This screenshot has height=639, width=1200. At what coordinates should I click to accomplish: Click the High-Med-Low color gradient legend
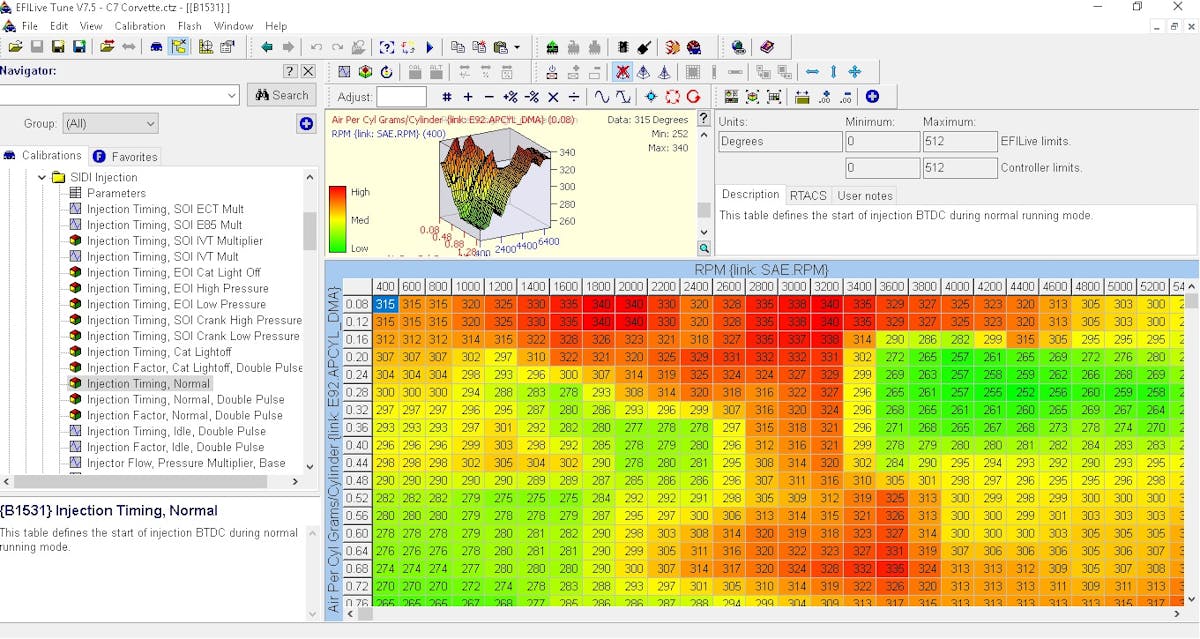point(338,219)
